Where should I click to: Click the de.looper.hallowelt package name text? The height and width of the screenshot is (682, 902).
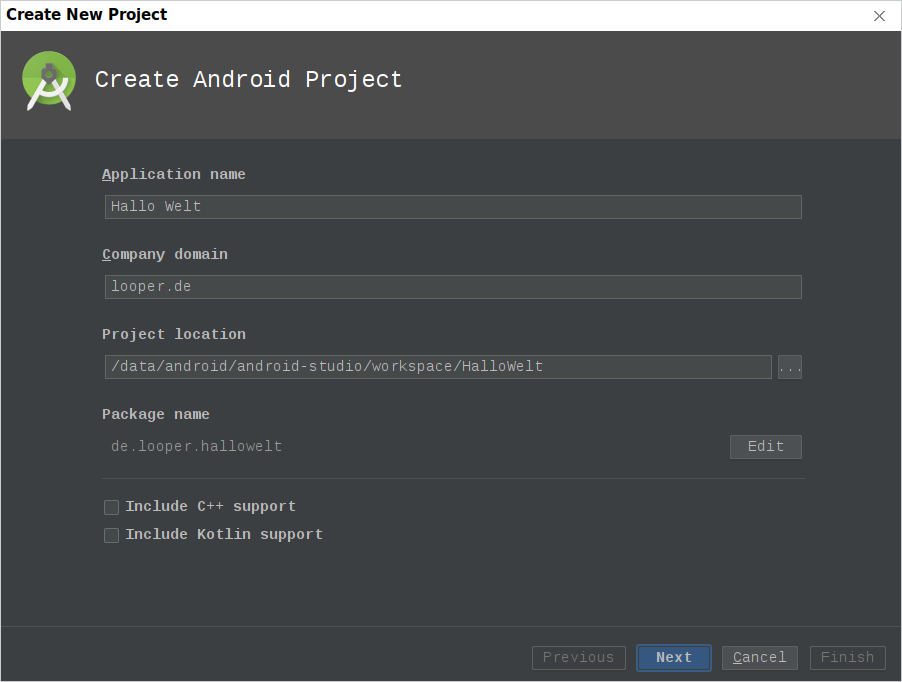(197, 447)
